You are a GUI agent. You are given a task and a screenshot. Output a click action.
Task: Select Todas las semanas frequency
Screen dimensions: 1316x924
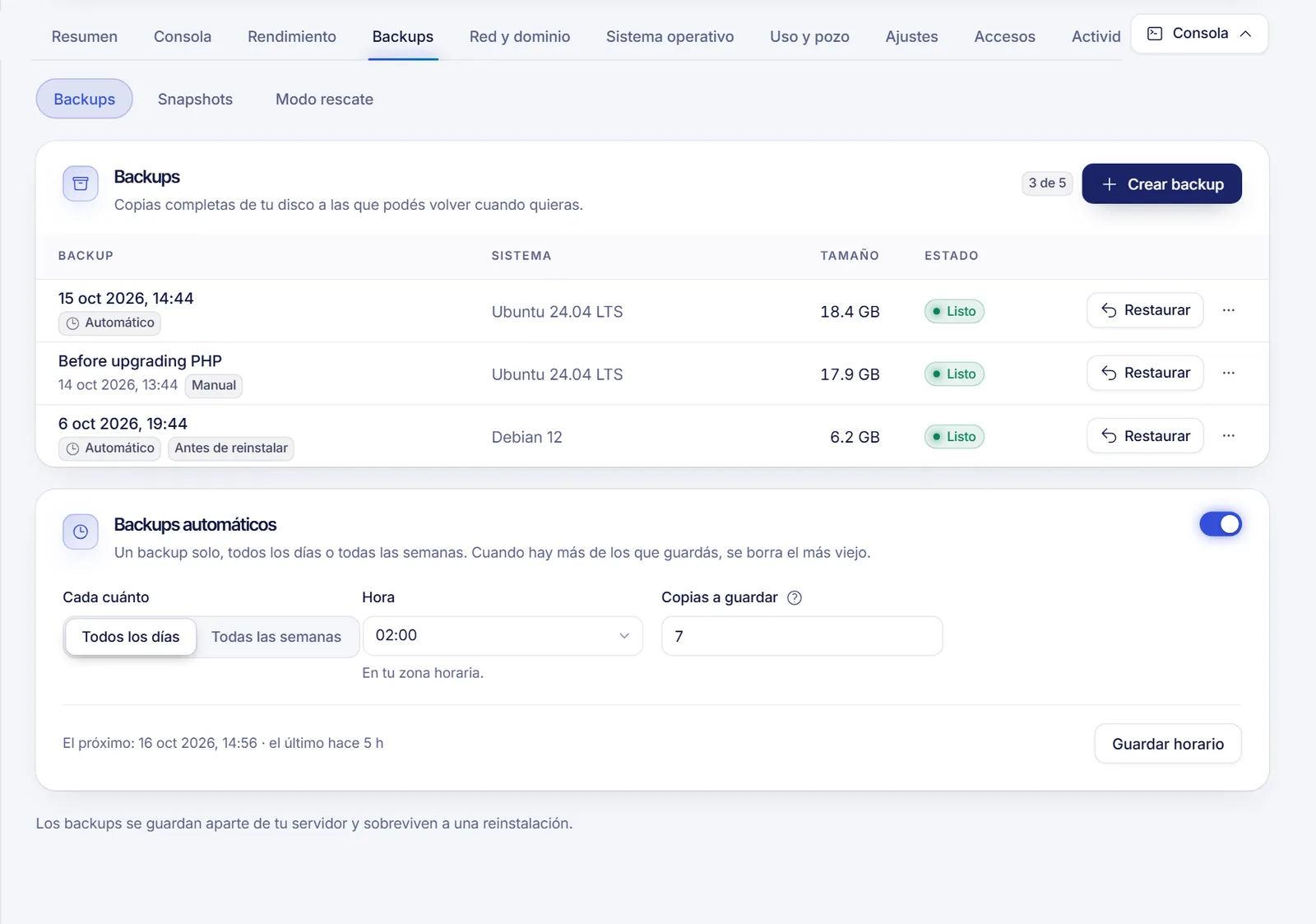pyautogui.click(x=276, y=637)
